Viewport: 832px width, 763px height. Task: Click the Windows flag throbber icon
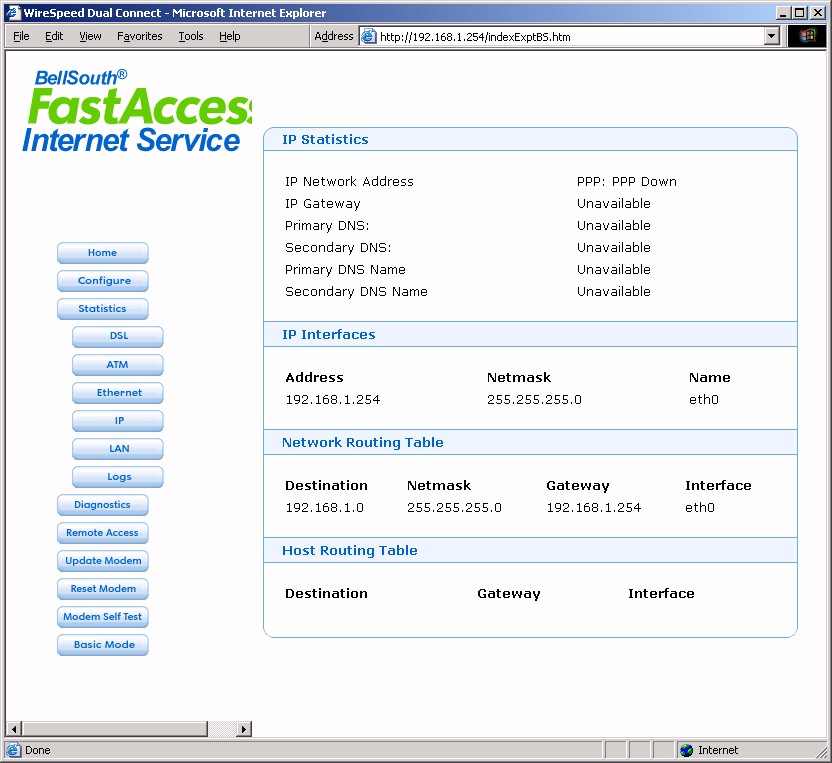click(x=807, y=36)
